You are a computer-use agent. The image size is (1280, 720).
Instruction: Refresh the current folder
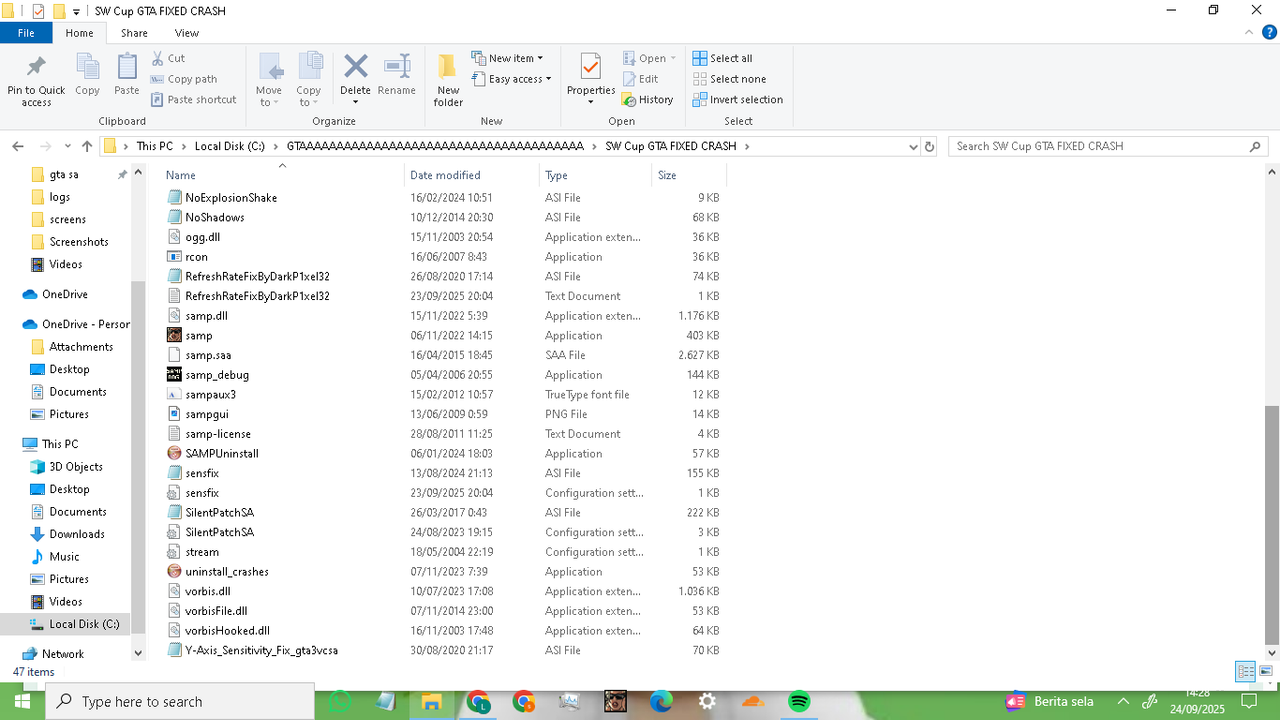pyautogui.click(x=929, y=146)
